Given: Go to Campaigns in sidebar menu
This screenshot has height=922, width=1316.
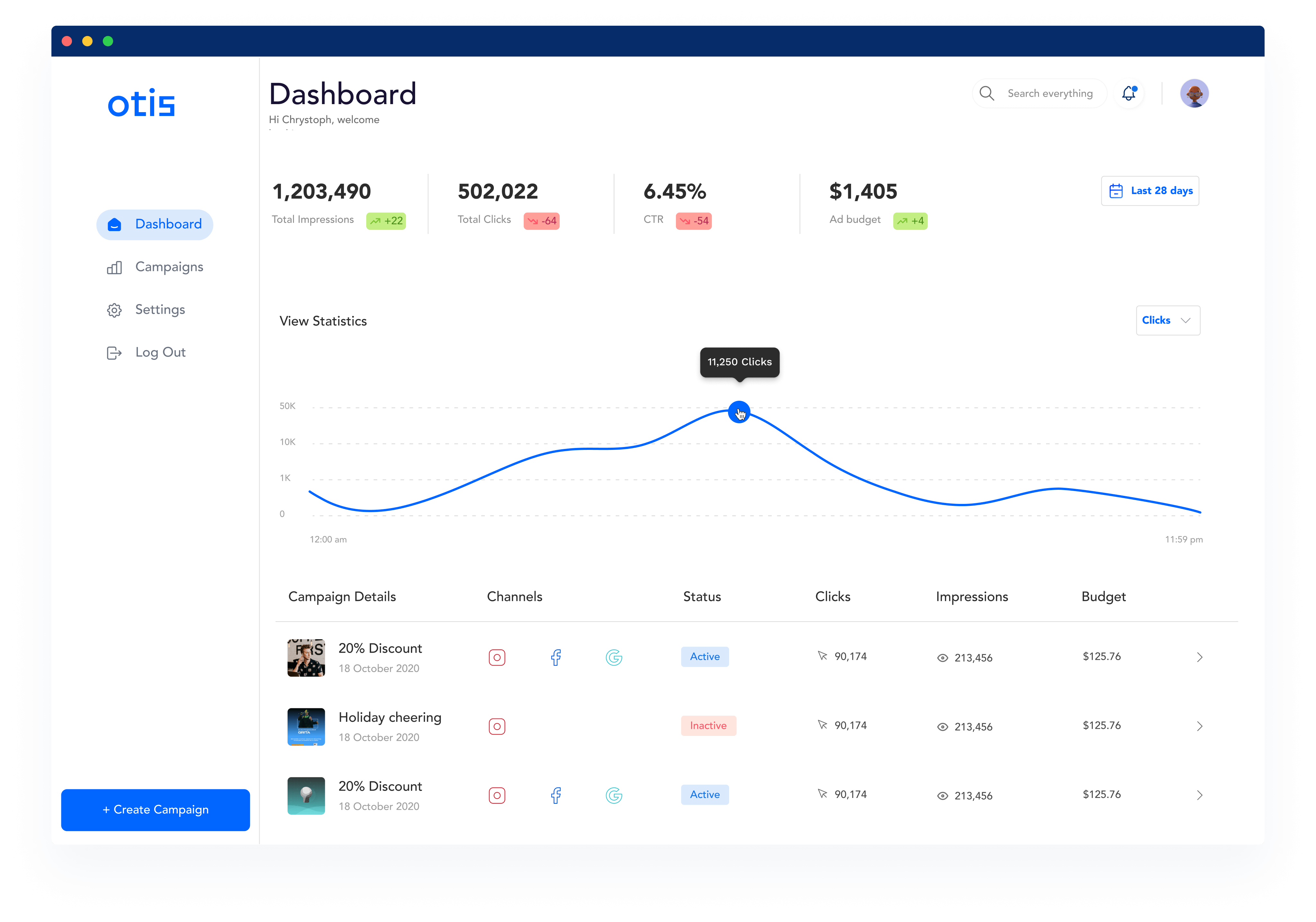Looking at the screenshot, I should [x=168, y=267].
